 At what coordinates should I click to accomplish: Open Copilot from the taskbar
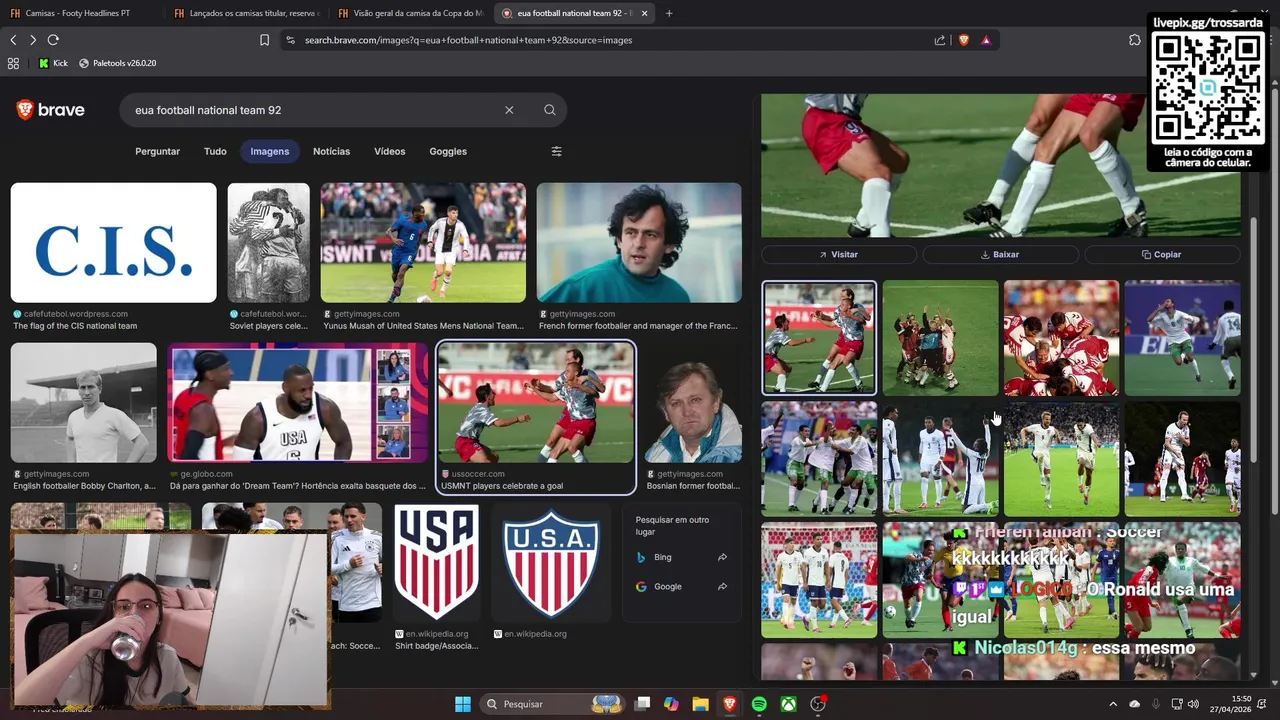click(671, 704)
